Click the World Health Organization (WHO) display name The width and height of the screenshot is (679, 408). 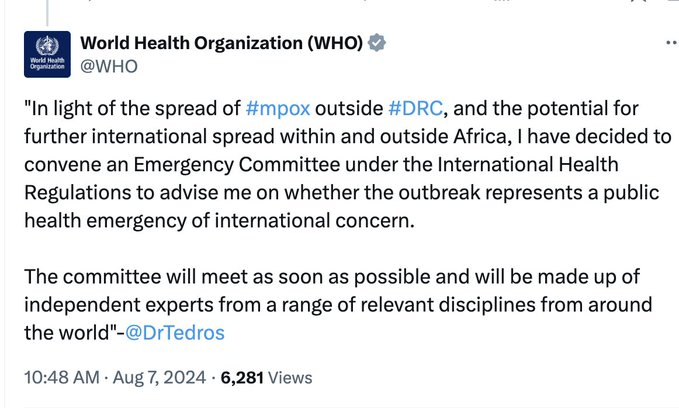coord(221,43)
